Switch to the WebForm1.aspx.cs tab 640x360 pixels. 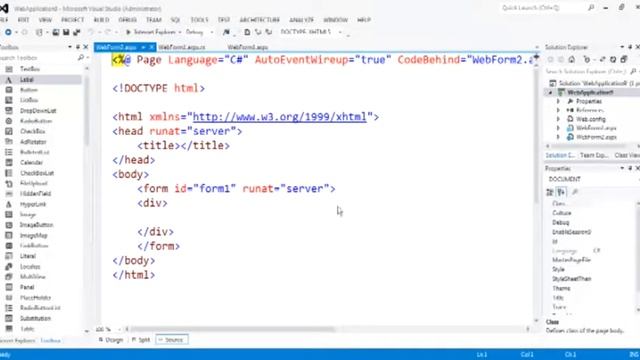182,47
